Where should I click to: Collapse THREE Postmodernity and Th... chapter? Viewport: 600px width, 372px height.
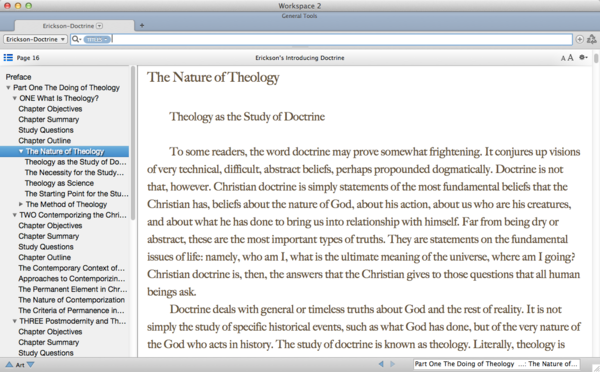(x=15, y=321)
